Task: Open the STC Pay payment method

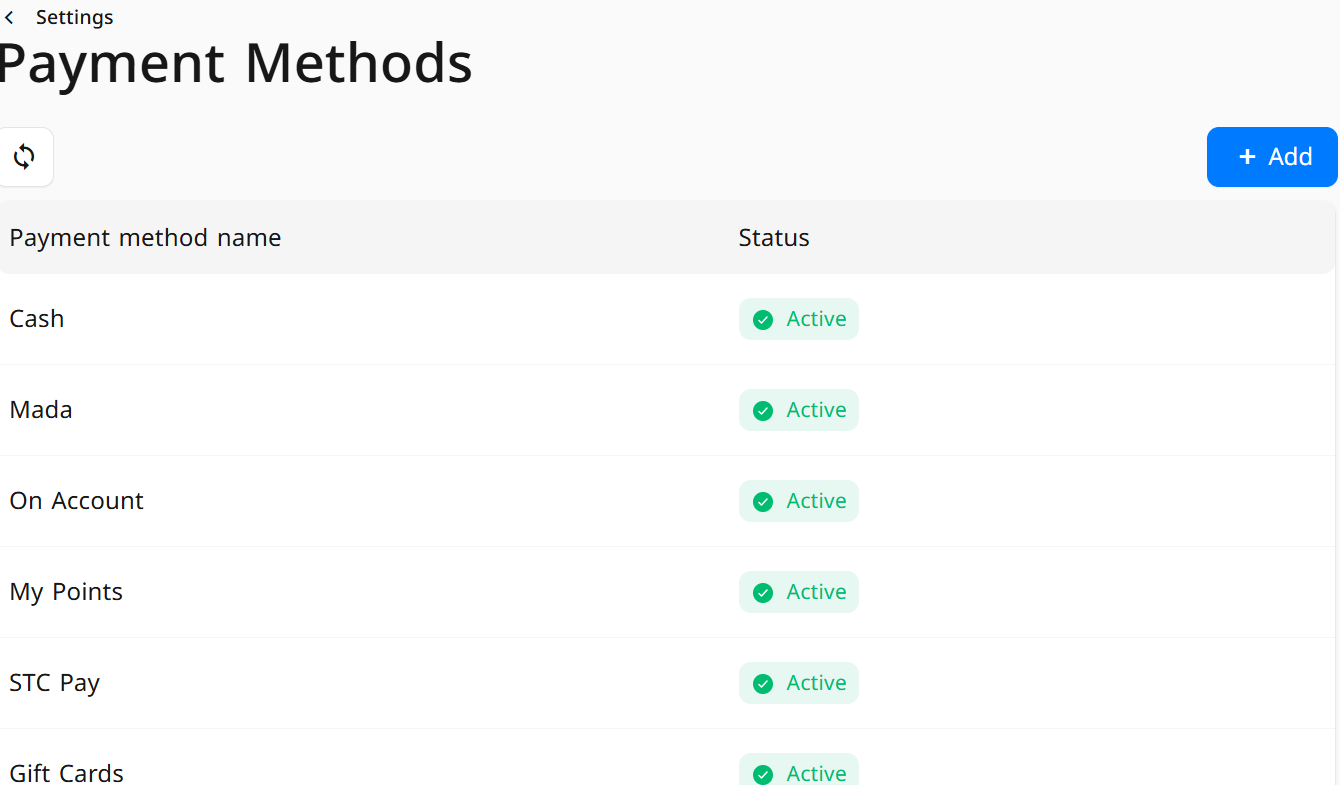Action: pos(668,683)
